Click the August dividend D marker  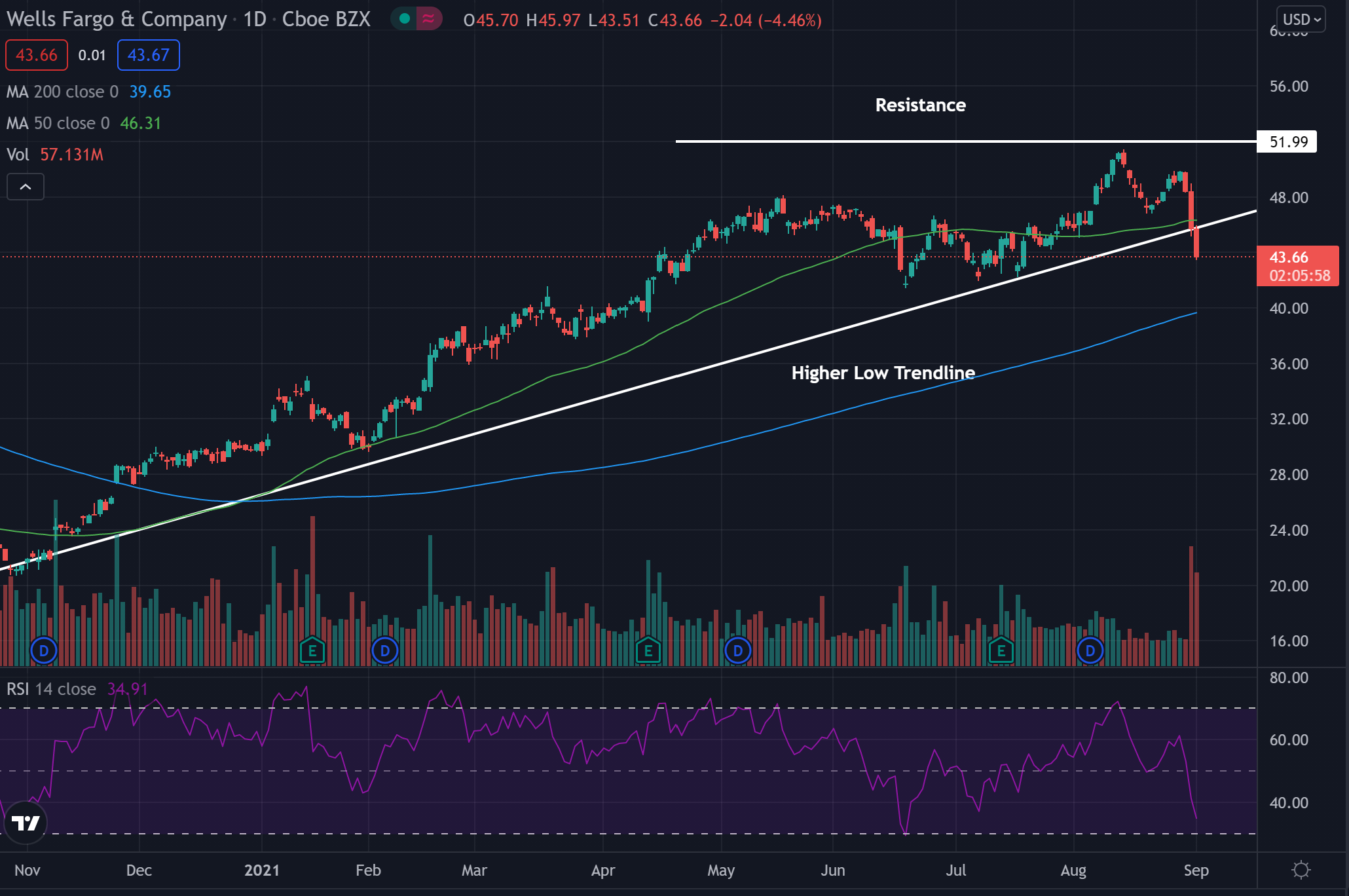point(1090,651)
